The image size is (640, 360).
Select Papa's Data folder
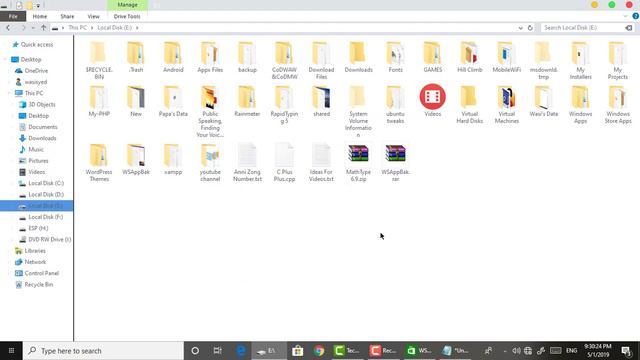click(173, 102)
